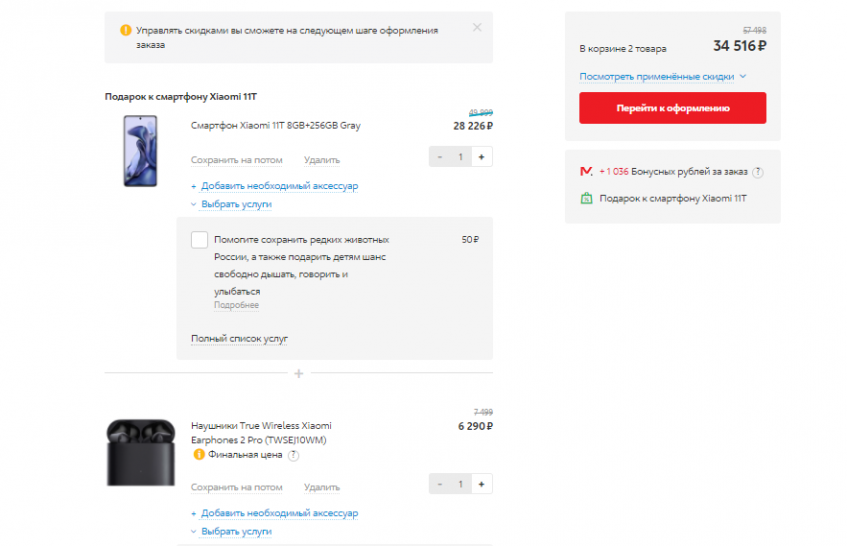
Task: Decrease Xiaomi Earphones 2 Pro quantity
Action: point(441,484)
